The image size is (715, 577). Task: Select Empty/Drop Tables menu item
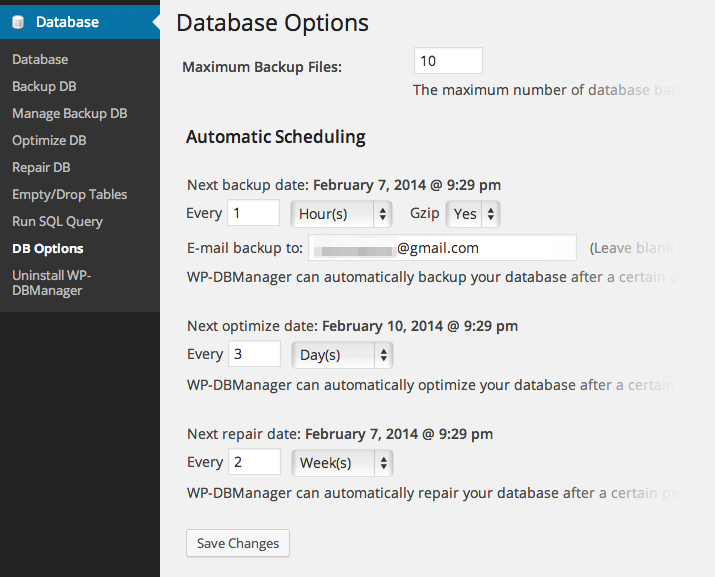click(69, 195)
